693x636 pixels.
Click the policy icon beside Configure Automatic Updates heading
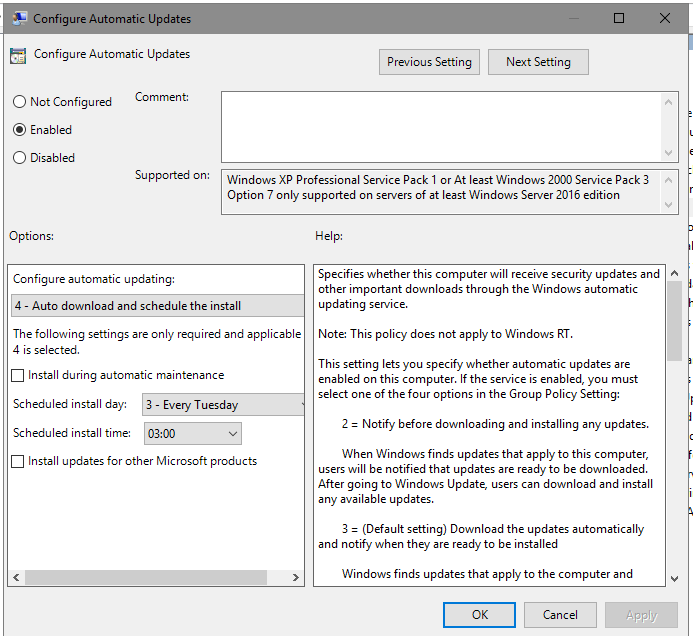(18, 56)
